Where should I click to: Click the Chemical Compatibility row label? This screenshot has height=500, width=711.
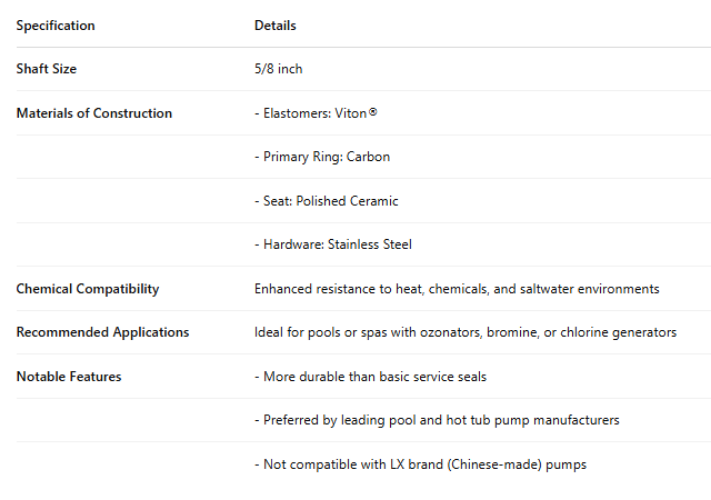click(87, 289)
